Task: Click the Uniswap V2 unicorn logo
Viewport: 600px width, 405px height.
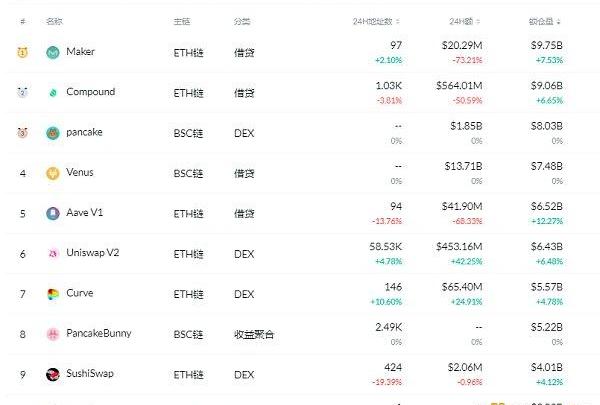Action: point(53,253)
